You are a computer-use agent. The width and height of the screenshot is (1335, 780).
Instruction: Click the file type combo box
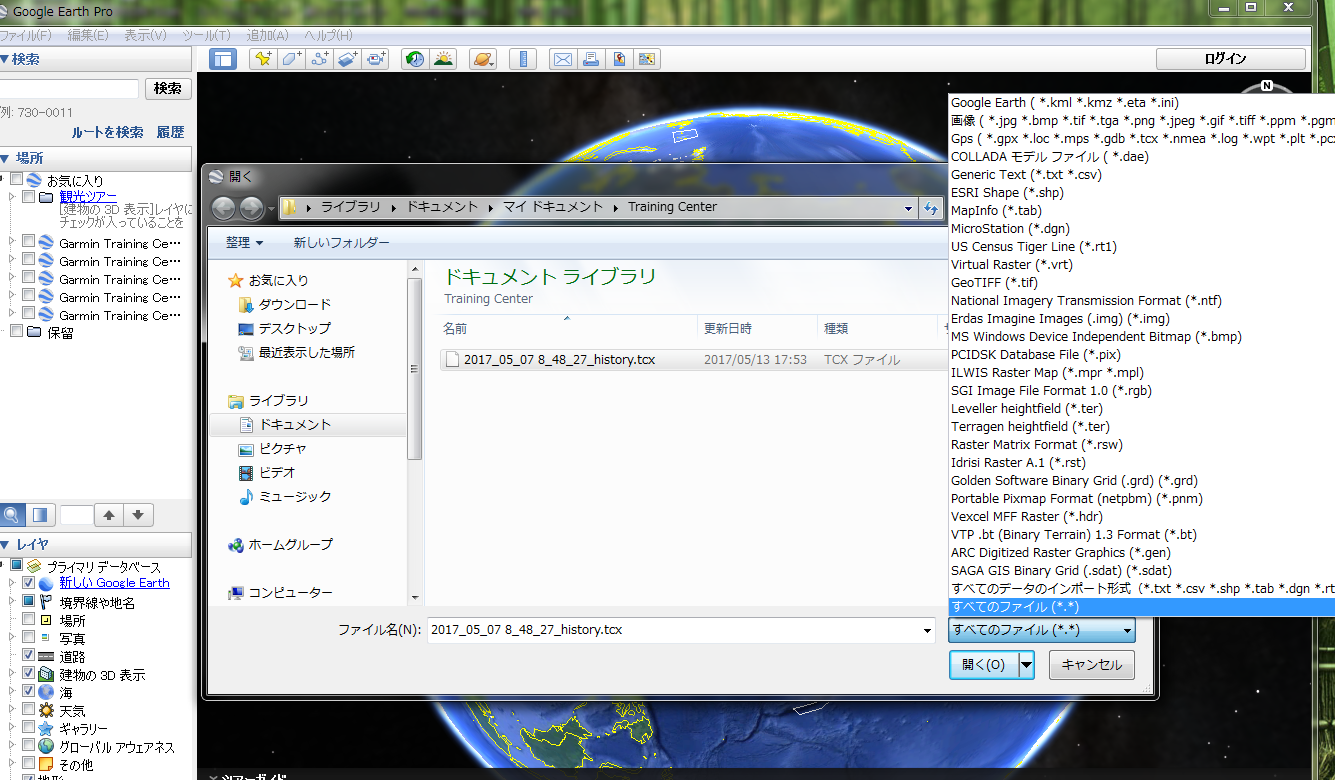pos(1042,630)
